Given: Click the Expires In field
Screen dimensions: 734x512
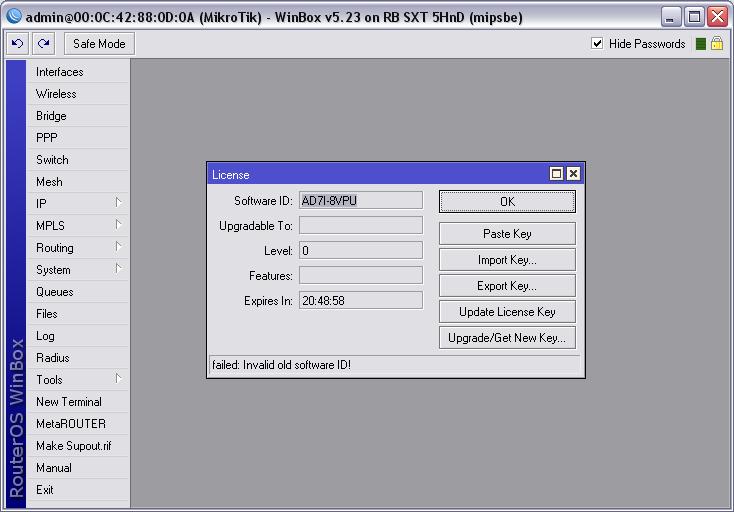Looking at the screenshot, I should click(x=361, y=300).
